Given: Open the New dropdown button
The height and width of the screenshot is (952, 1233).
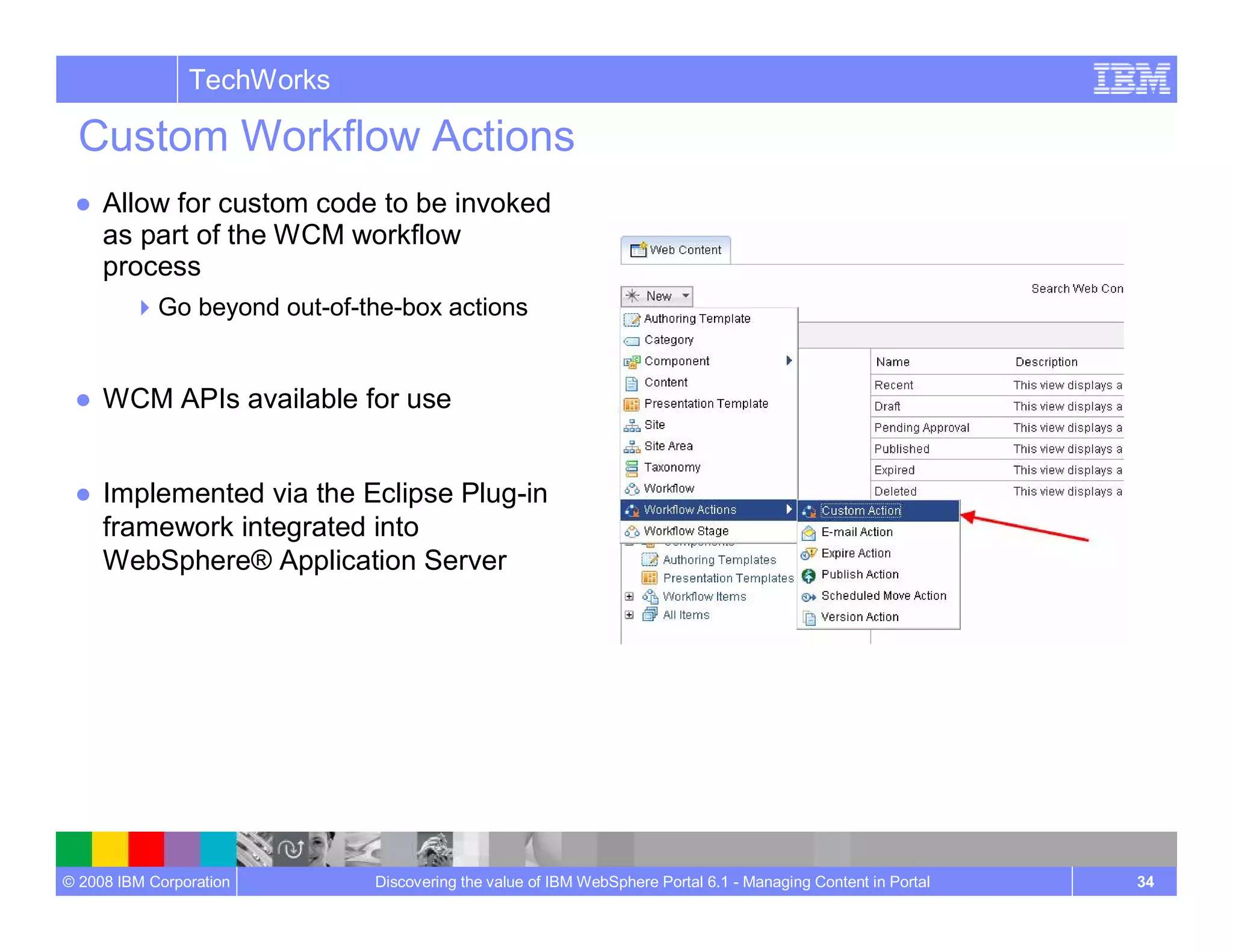Looking at the screenshot, I should 657,296.
